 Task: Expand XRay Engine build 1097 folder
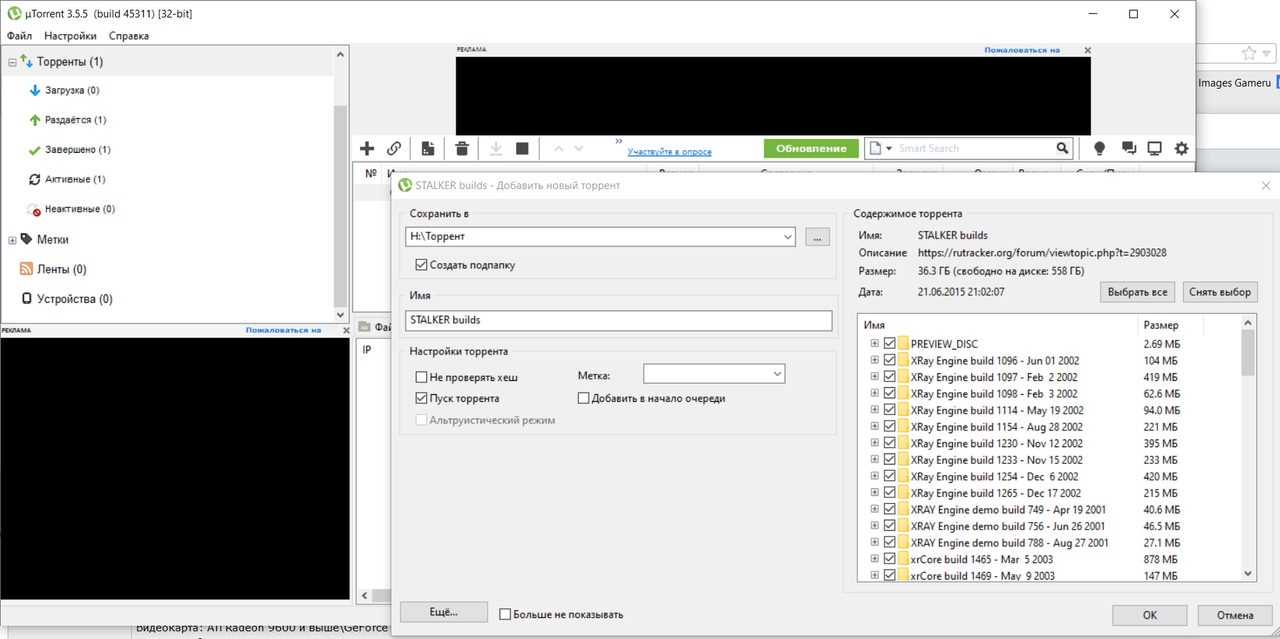(x=875, y=377)
